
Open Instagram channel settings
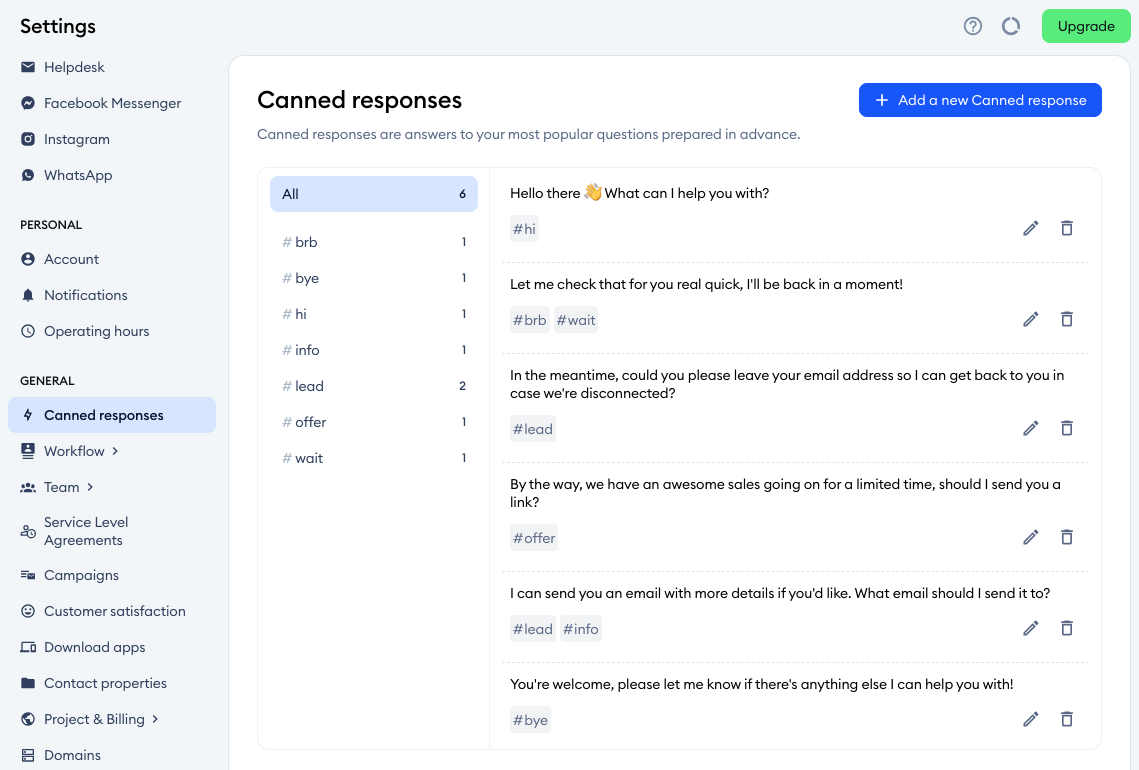tap(77, 139)
